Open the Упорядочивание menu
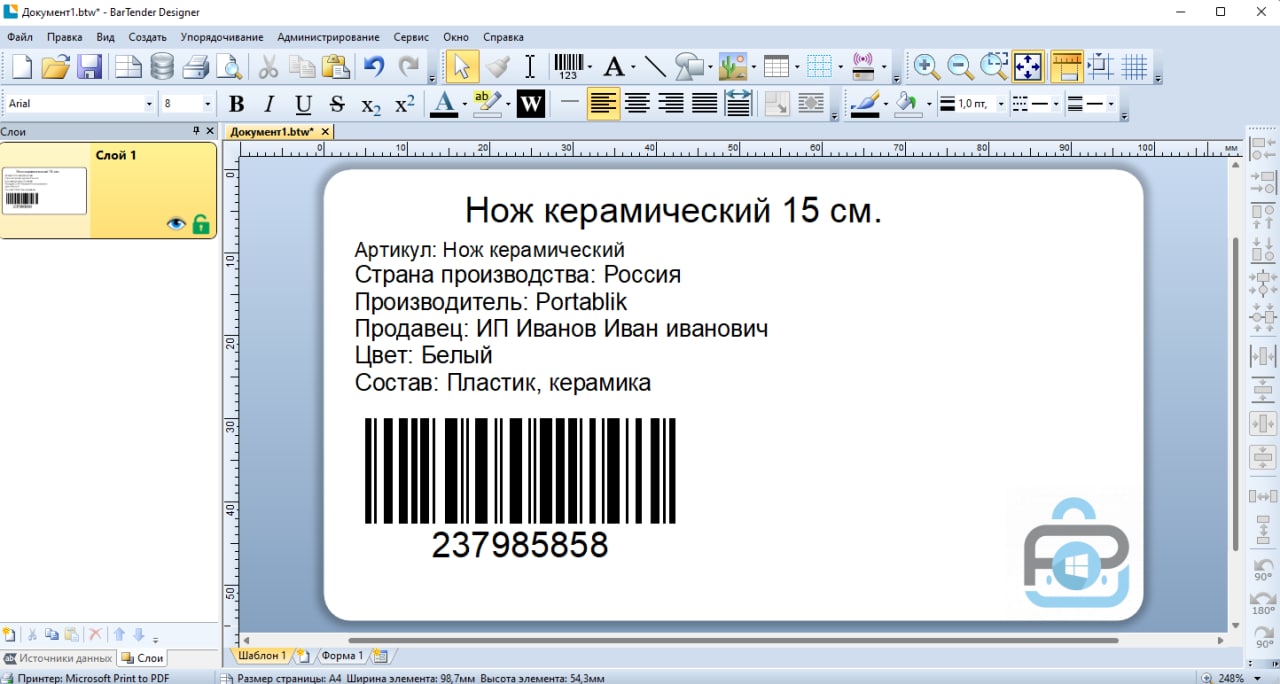This screenshot has width=1280, height=684. coord(222,37)
